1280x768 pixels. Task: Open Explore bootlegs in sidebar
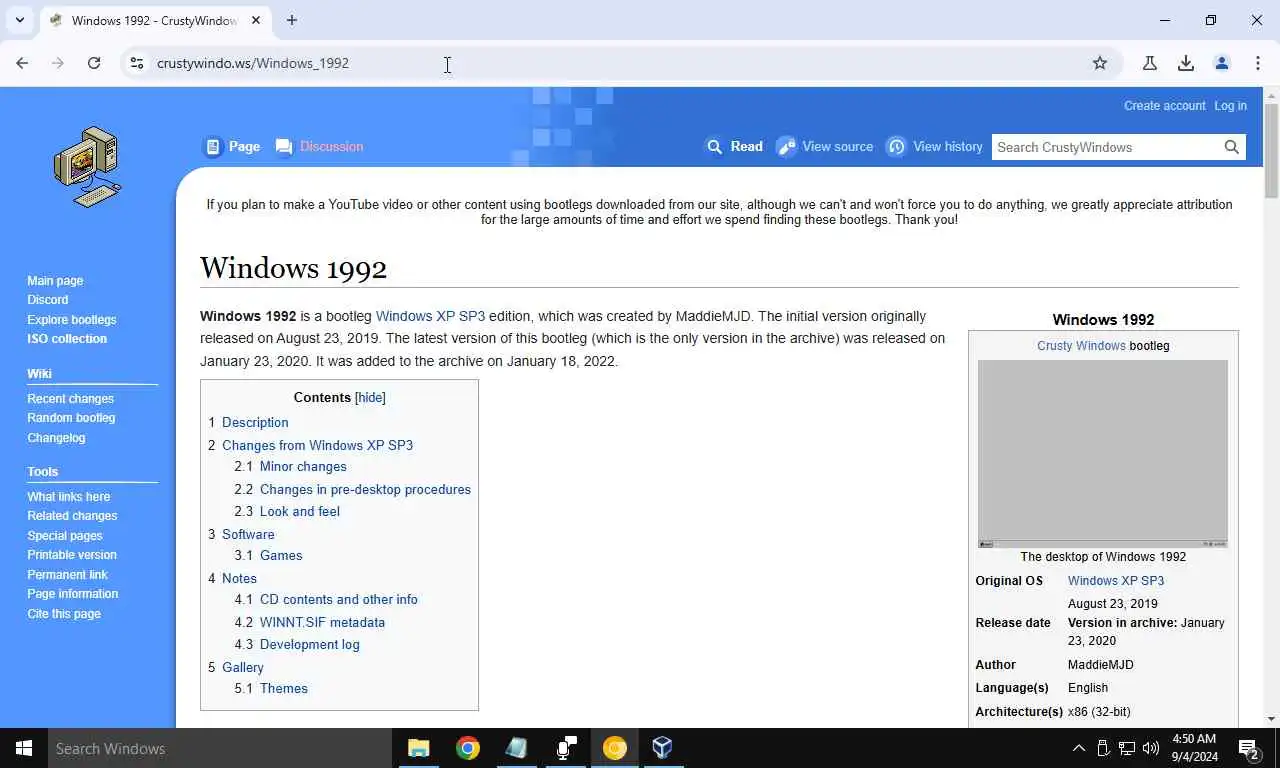72,320
